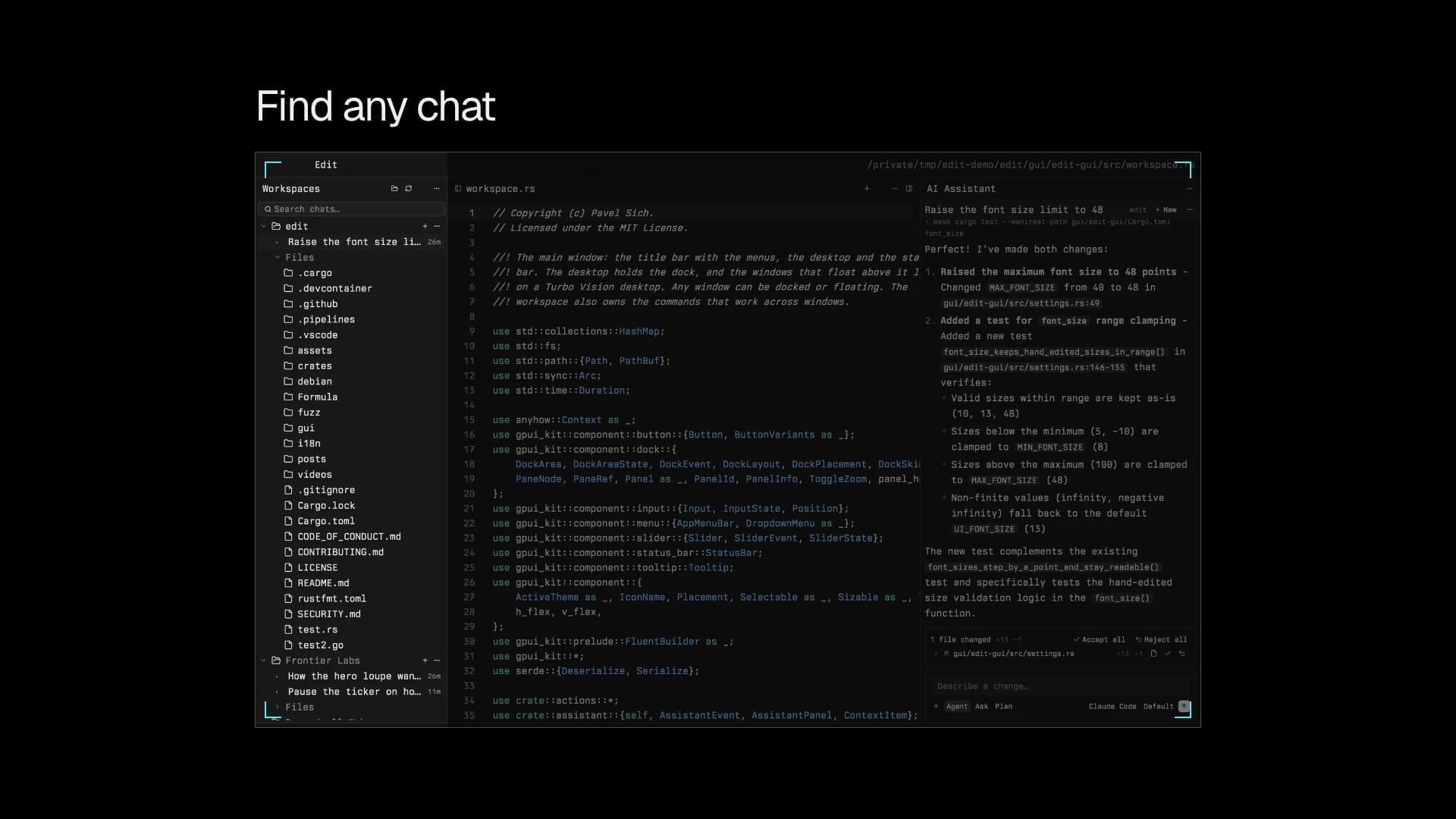The height and width of the screenshot is (819, 1456).
Task: Collapse the edit workspace tree
Action: click(x=264, y=226)
